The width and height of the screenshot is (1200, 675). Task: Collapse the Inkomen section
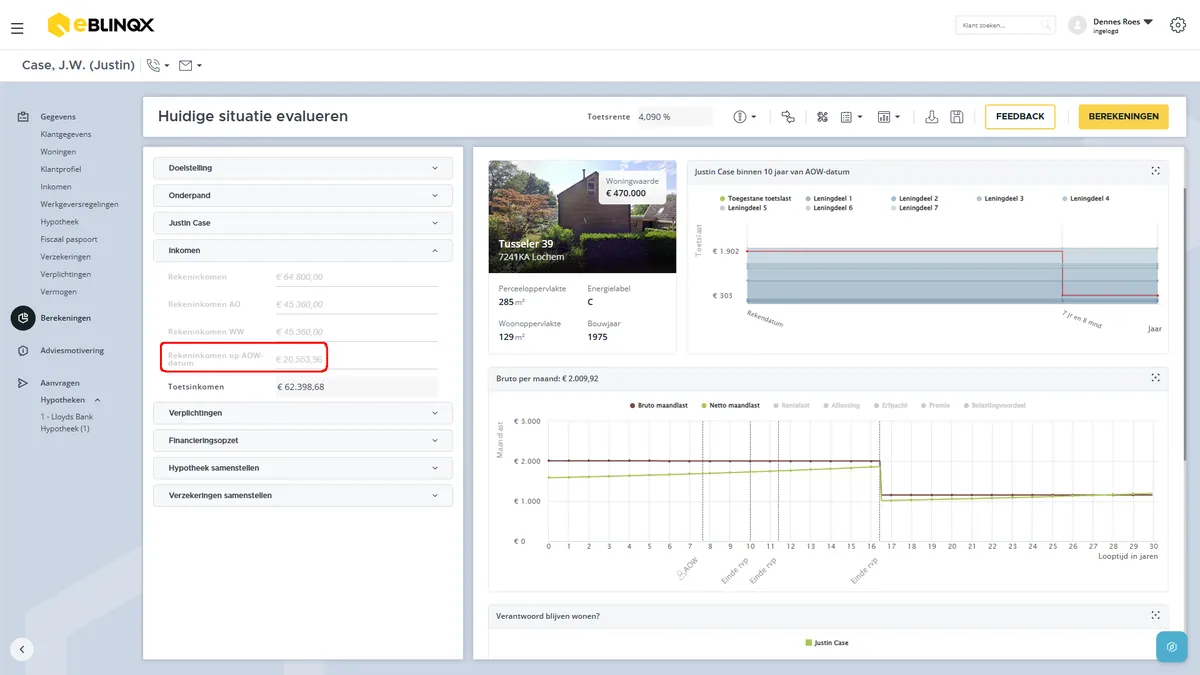[x=302, y=250]
